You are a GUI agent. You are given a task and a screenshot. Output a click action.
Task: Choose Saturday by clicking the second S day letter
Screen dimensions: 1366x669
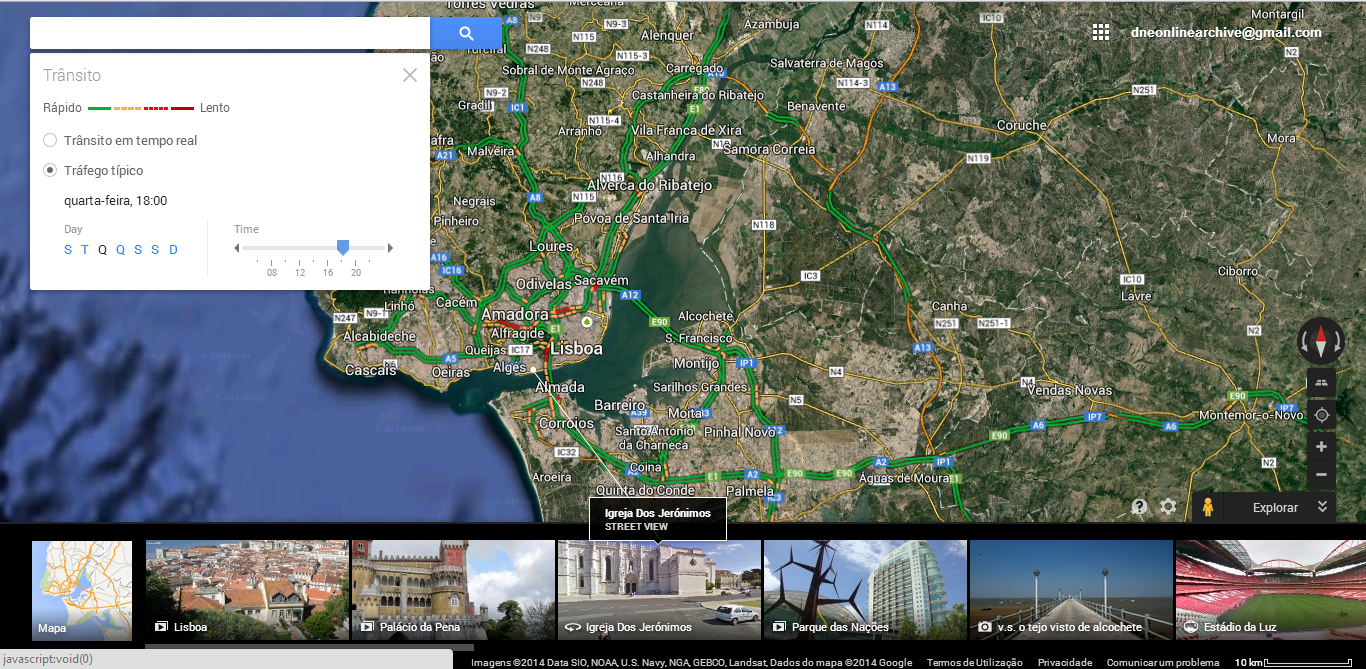[155, 249]
